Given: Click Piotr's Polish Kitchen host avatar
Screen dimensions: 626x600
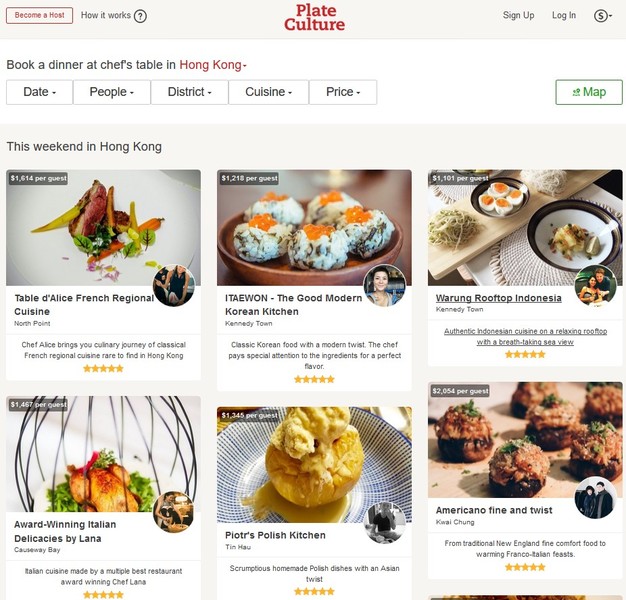Looking at the screenshot, I should pos(384,523).
